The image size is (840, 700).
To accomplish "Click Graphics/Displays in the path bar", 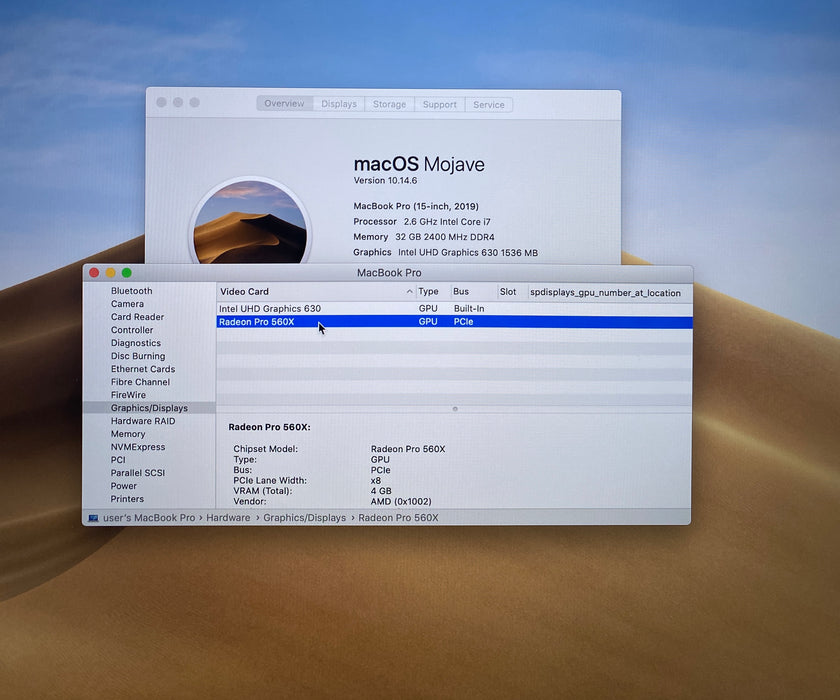I will pos(304,518).
